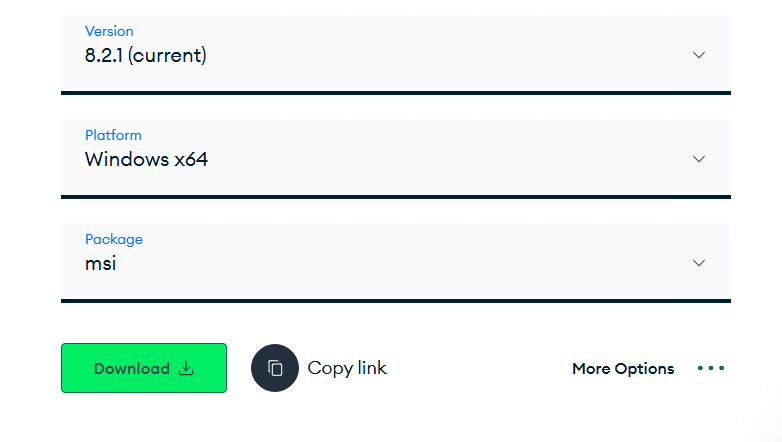Click the three-dot ellipsis icon
Viewport: 782px width, 442px height.
point(711,368)
